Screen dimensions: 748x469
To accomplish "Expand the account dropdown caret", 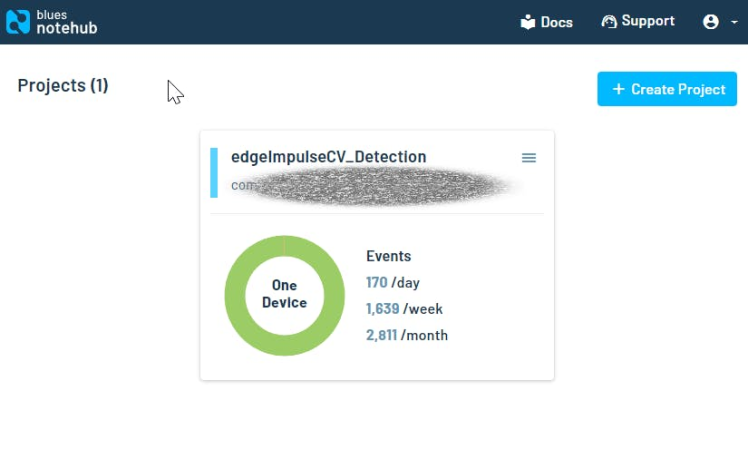I will 734,22.
